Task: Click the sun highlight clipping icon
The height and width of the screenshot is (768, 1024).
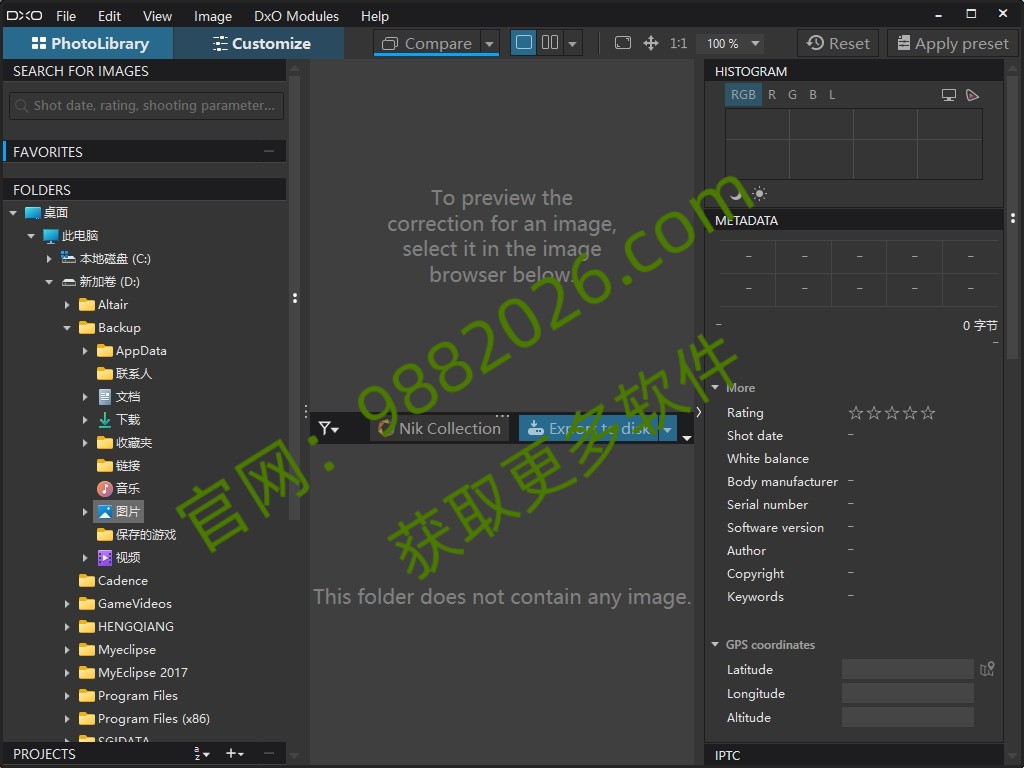Action: [x=759, y=193]
